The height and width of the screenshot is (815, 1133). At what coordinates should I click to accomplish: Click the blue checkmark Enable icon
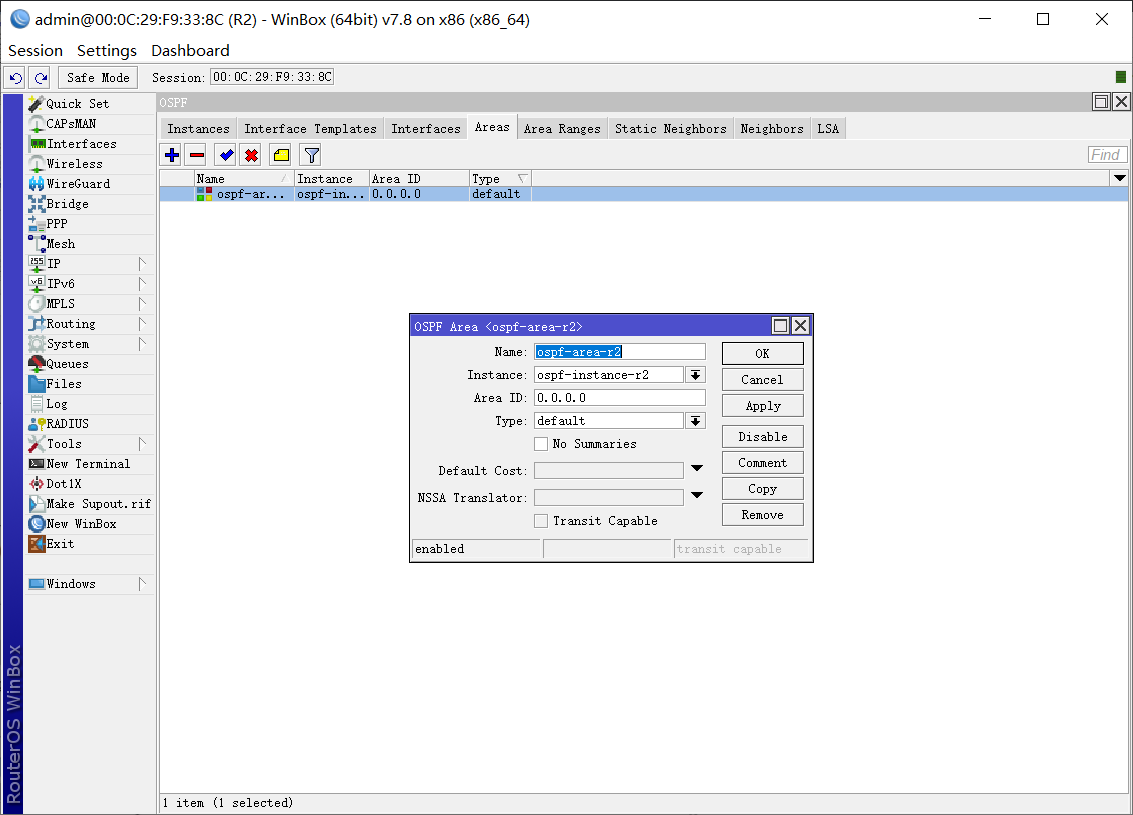coord(226,155)
